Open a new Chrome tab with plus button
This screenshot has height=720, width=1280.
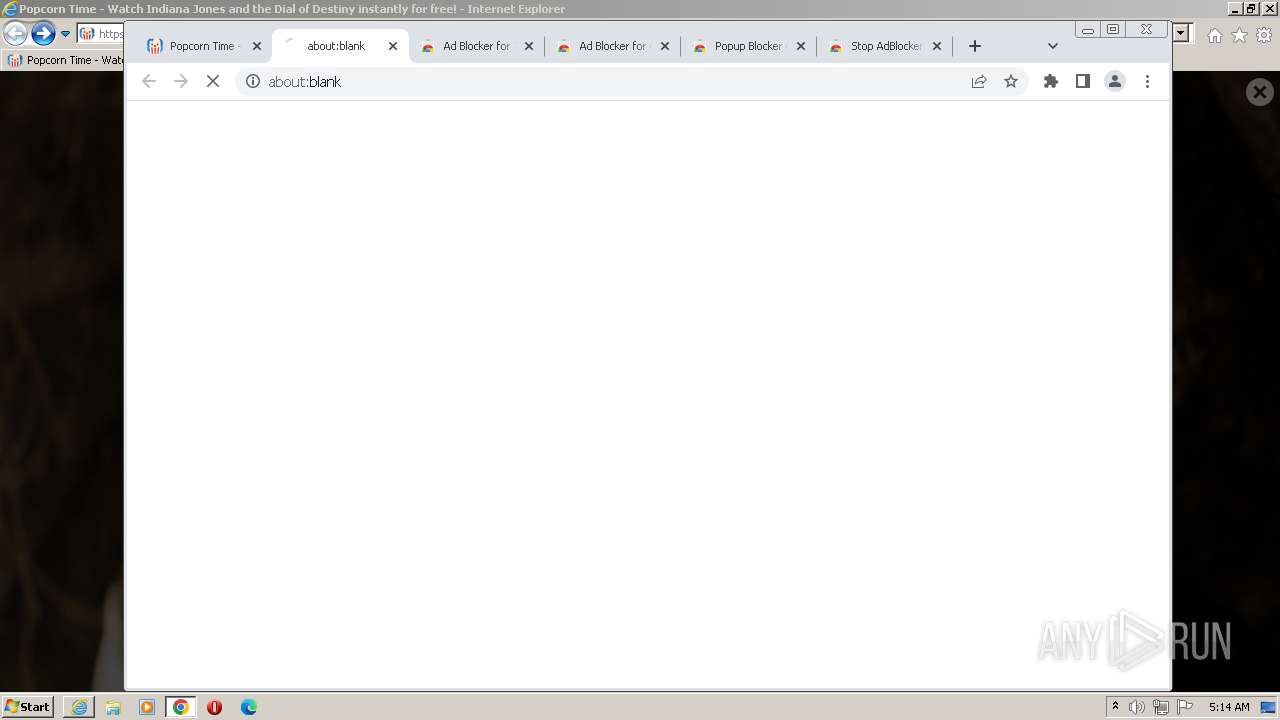[975, 46]
